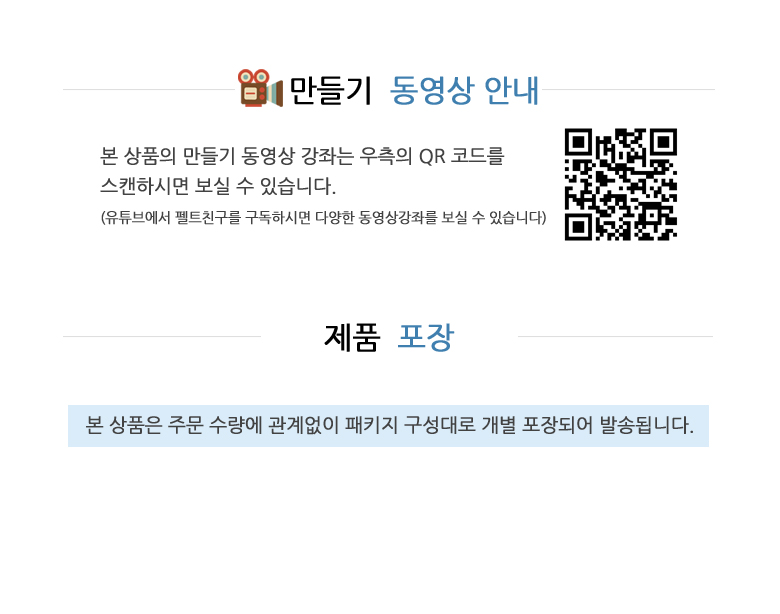
Task: Click the line starting 본 상품의 만들기 동영상 강좌는
Action: point(302,156)
